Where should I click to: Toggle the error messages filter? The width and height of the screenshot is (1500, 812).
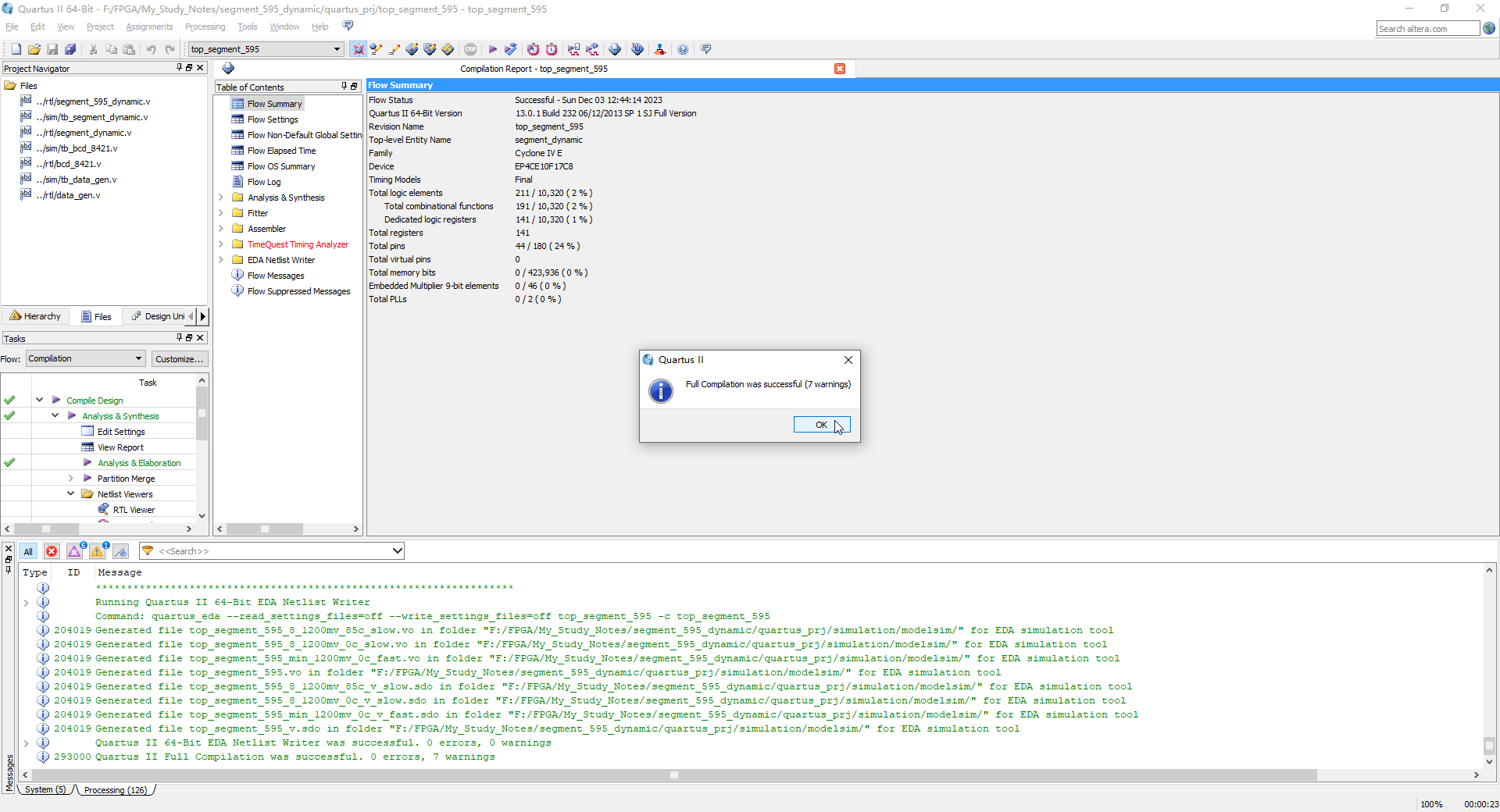(x=52, y=551)
